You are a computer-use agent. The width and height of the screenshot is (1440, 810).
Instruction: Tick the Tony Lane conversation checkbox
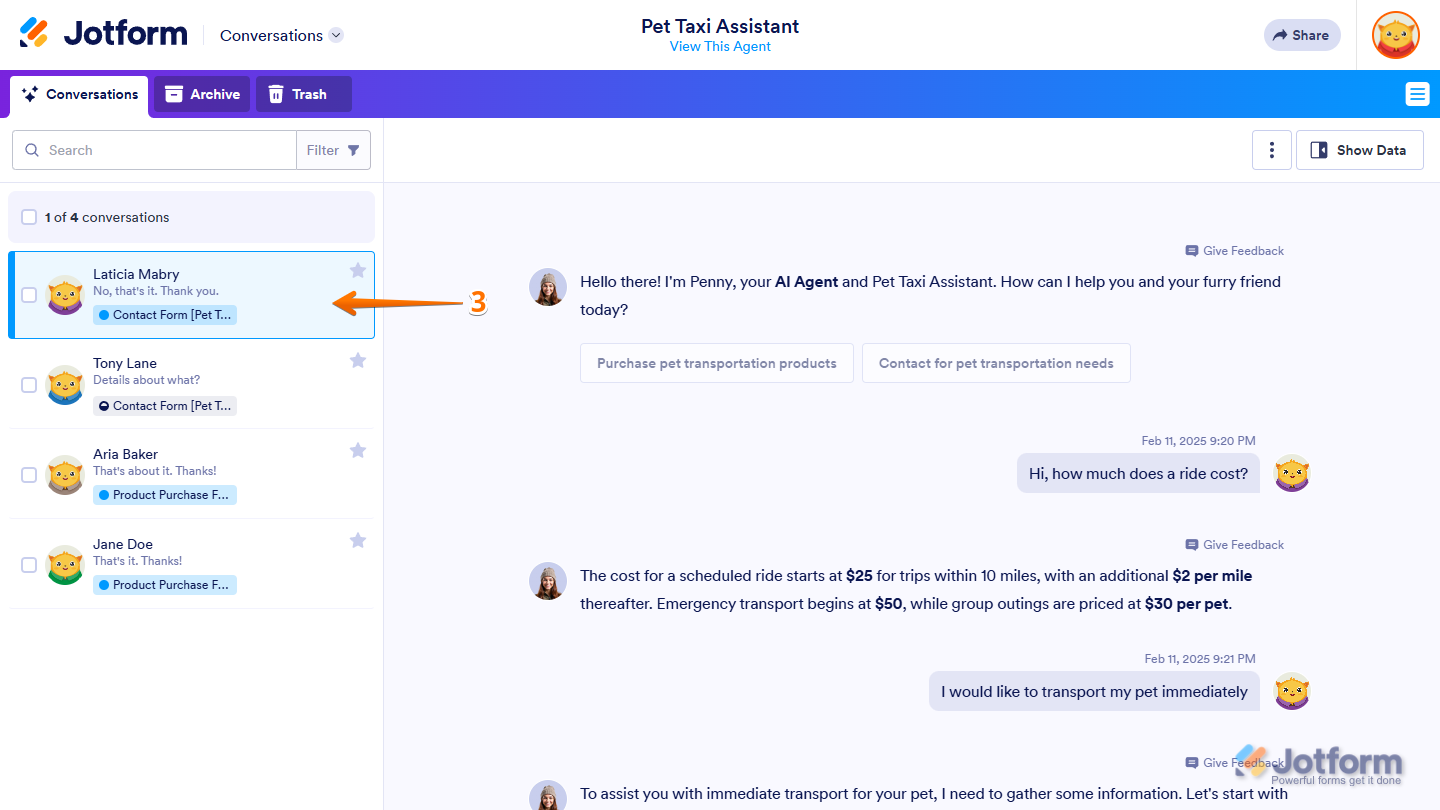pyautogui.click(x=29, y=385)
